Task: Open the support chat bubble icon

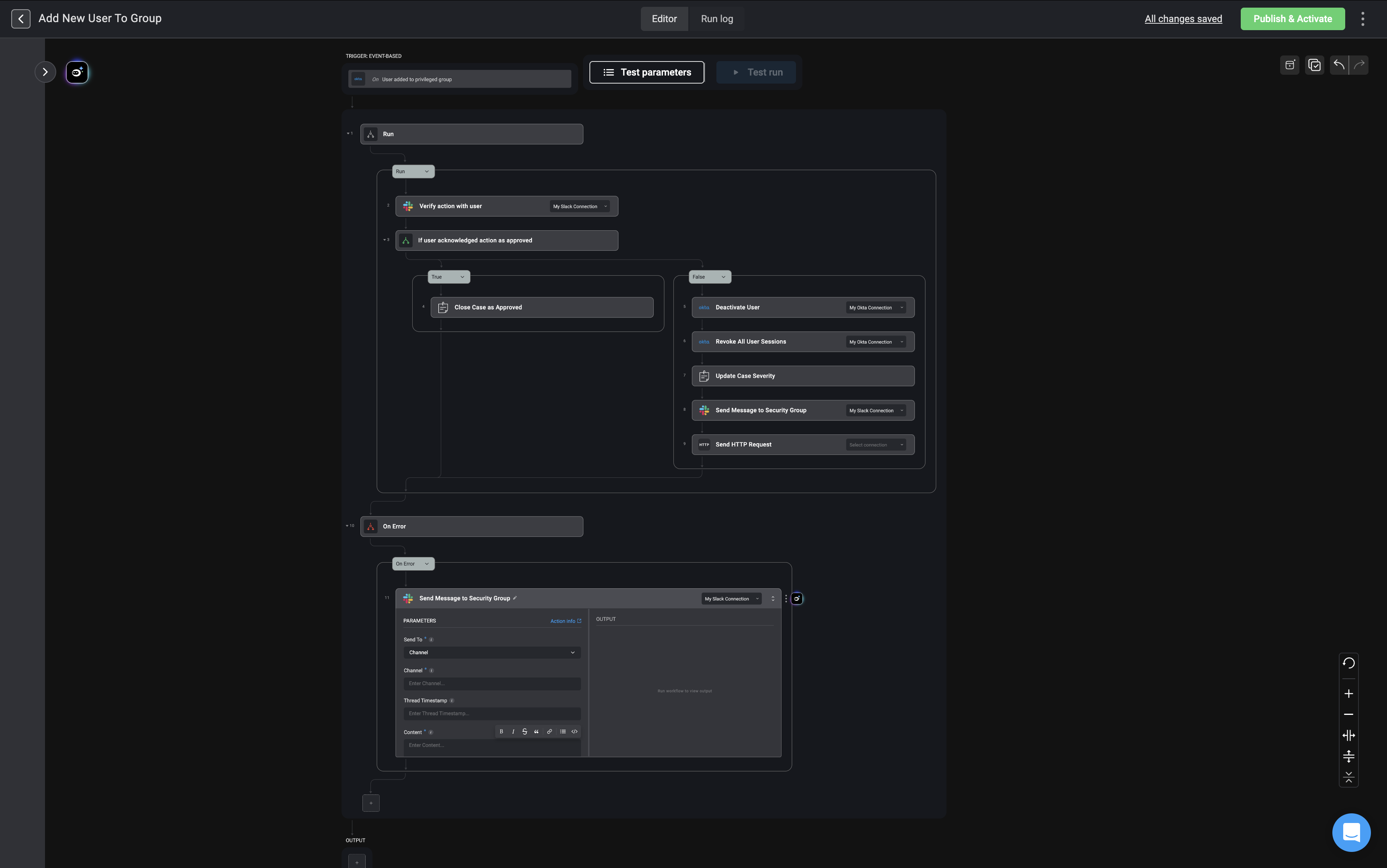Action: pyautogui.click(x=1351, y=832)
